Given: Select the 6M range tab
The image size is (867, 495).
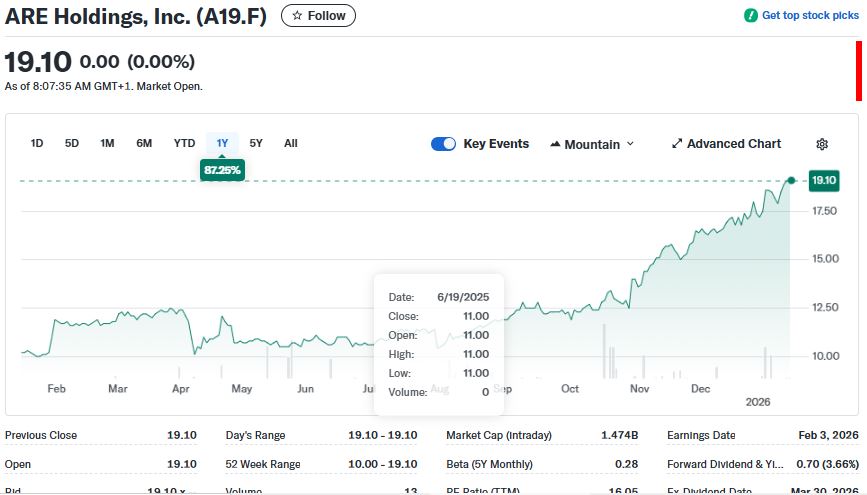Looking at the screenshot, I should click(x=144, y=143).
